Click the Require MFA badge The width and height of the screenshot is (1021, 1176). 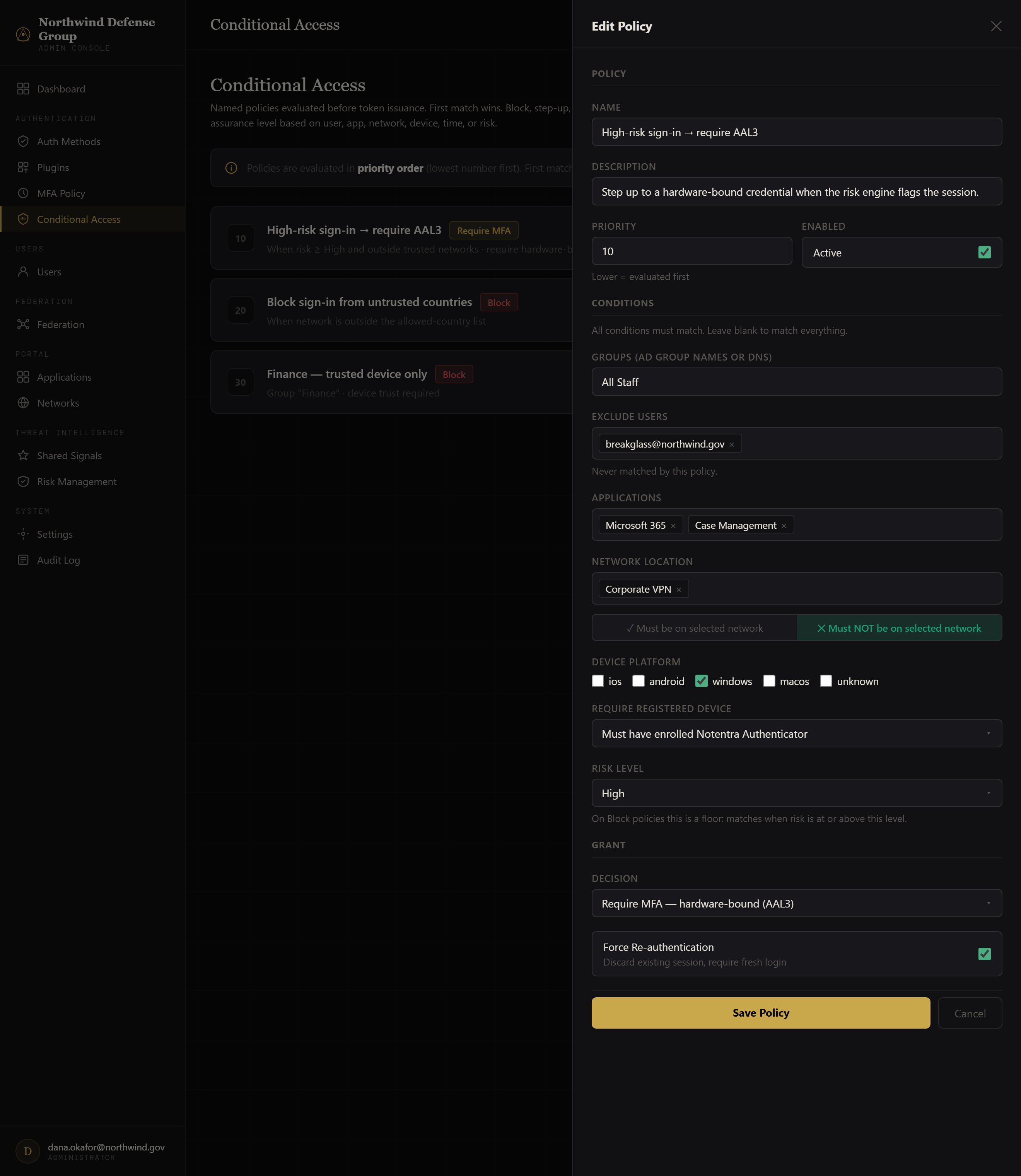(484, 230)
